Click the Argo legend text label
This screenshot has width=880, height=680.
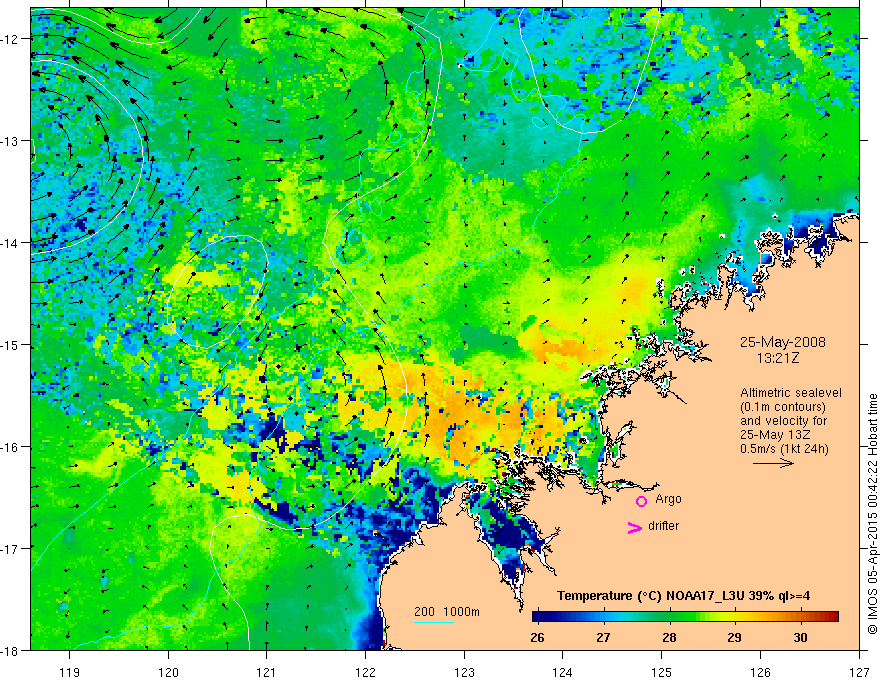pos(668,499)
